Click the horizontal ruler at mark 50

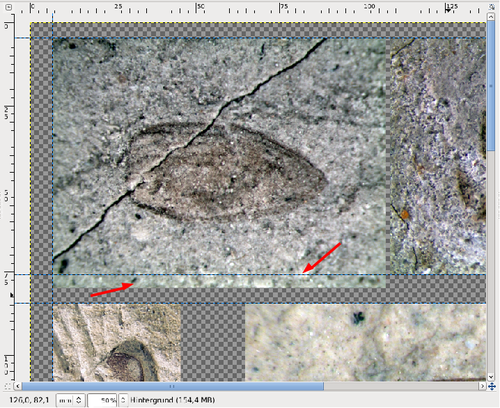point(197,8)
